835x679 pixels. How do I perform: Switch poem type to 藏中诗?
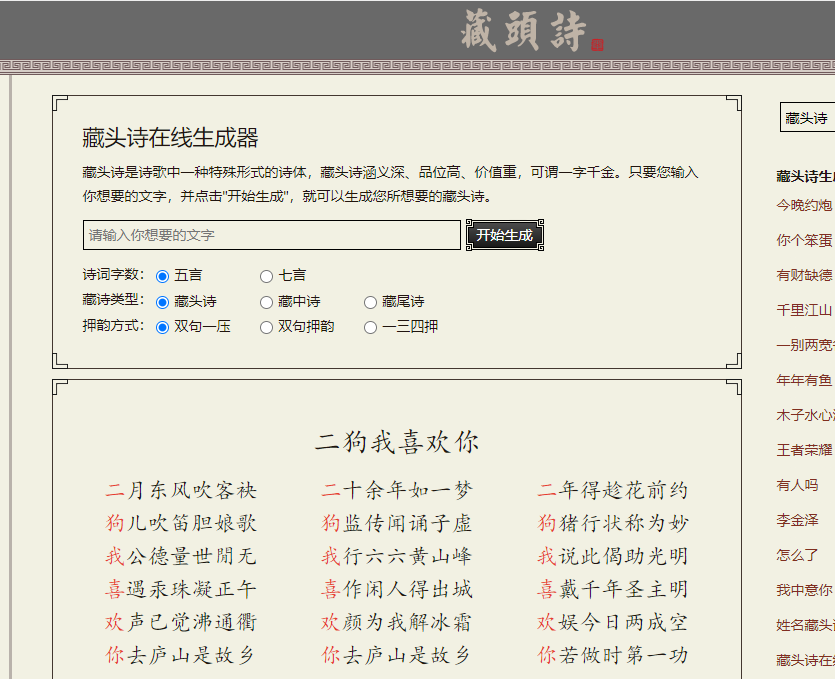pos(266,302)
